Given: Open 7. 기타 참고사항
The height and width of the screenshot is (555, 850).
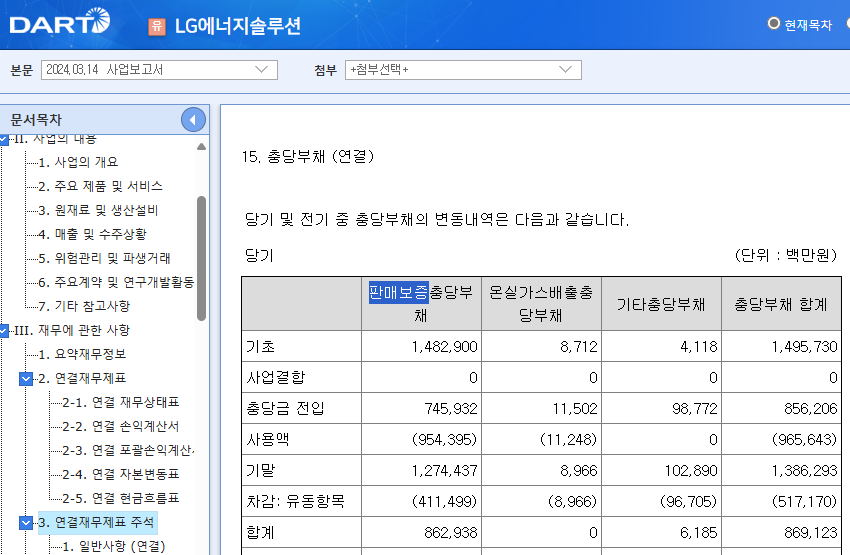Looking at the screenshot, I should tap(84, 306).
